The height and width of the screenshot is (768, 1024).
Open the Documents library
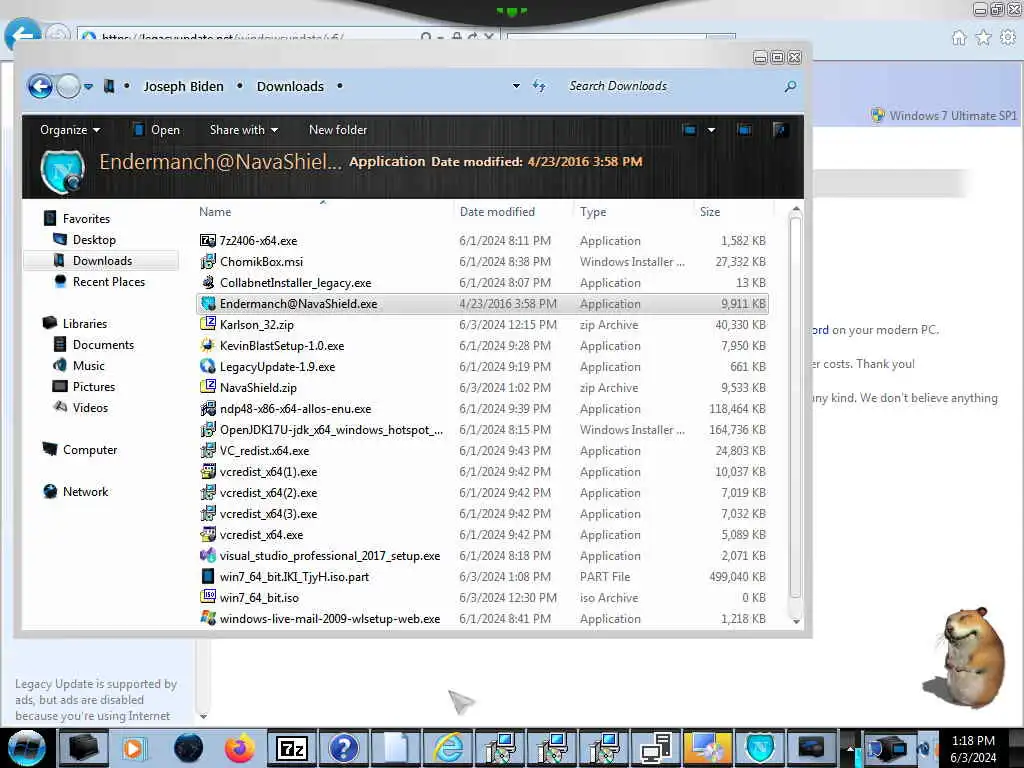(x=103, y=344)
